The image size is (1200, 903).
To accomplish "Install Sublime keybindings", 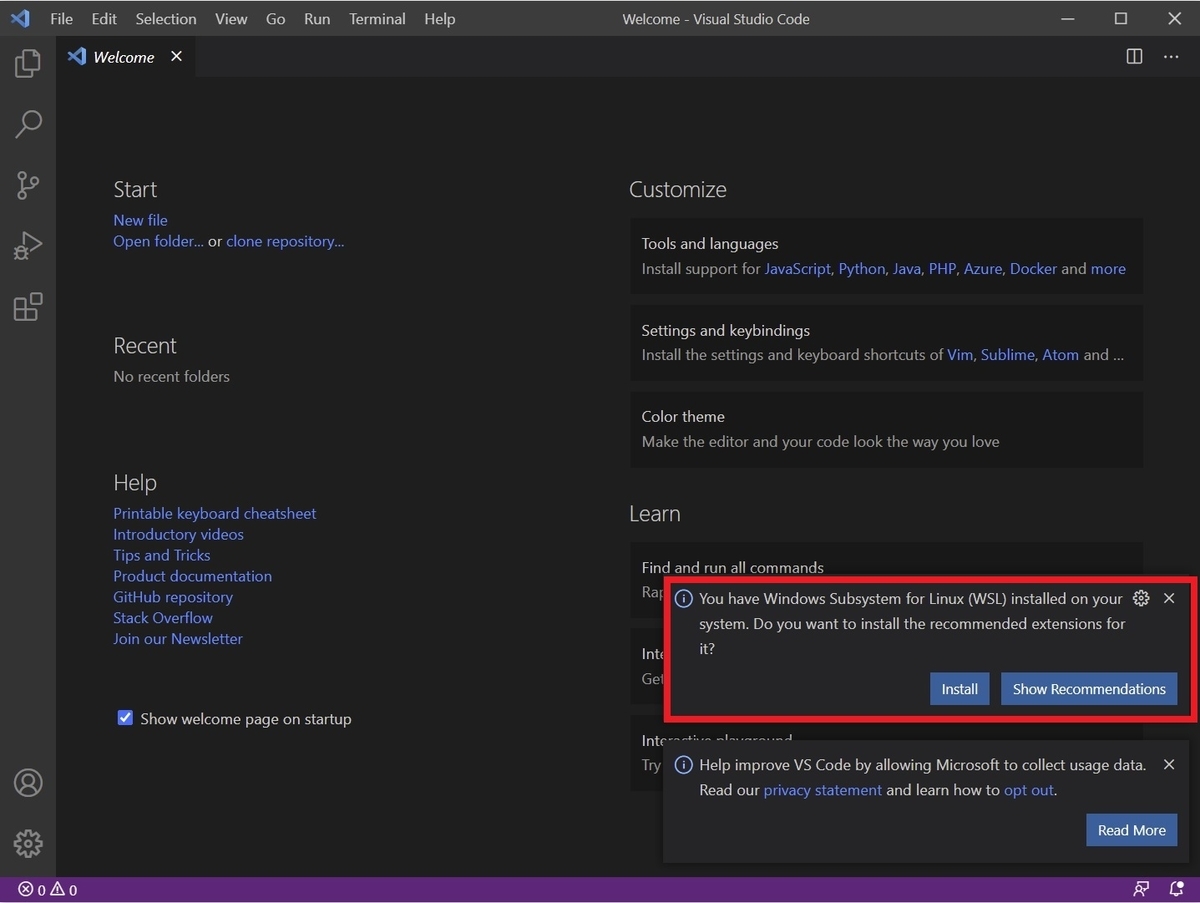I will (x=1007, y=355).
